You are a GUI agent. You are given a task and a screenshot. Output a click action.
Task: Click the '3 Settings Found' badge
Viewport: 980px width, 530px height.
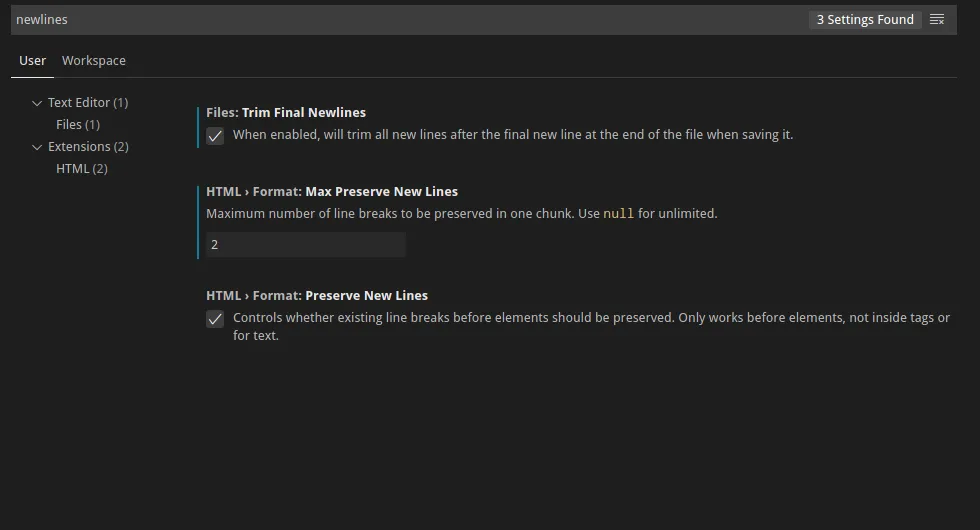click(x=865, y=20)
